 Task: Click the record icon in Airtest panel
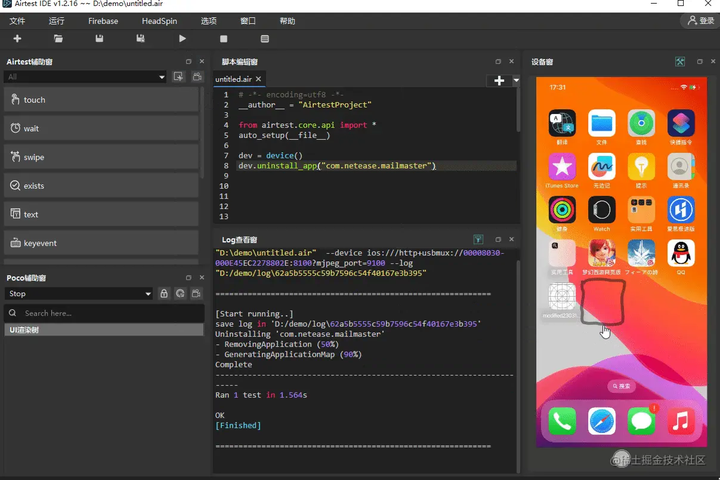[197, 77]
